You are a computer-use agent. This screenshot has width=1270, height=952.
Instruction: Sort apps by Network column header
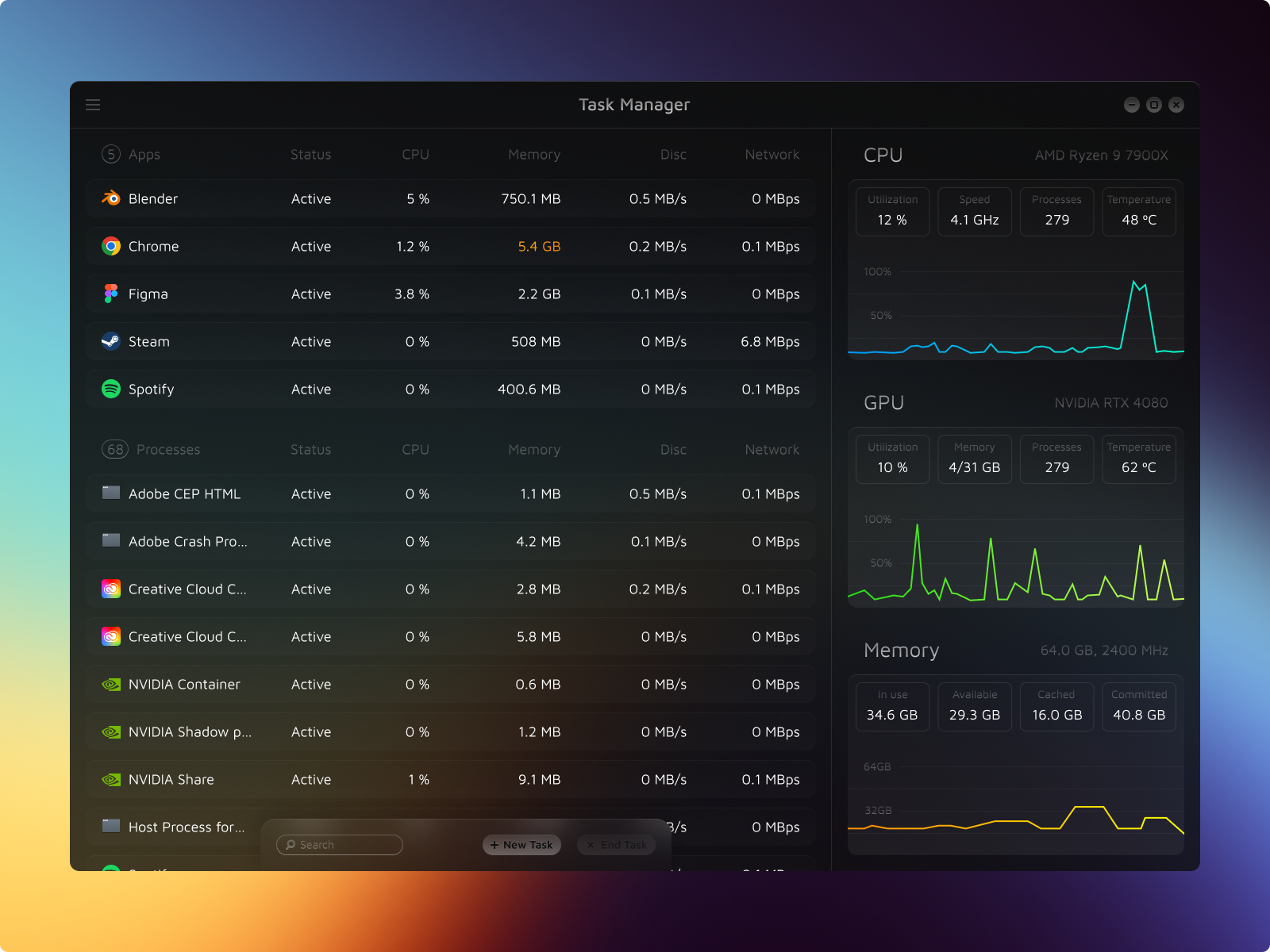772,155
